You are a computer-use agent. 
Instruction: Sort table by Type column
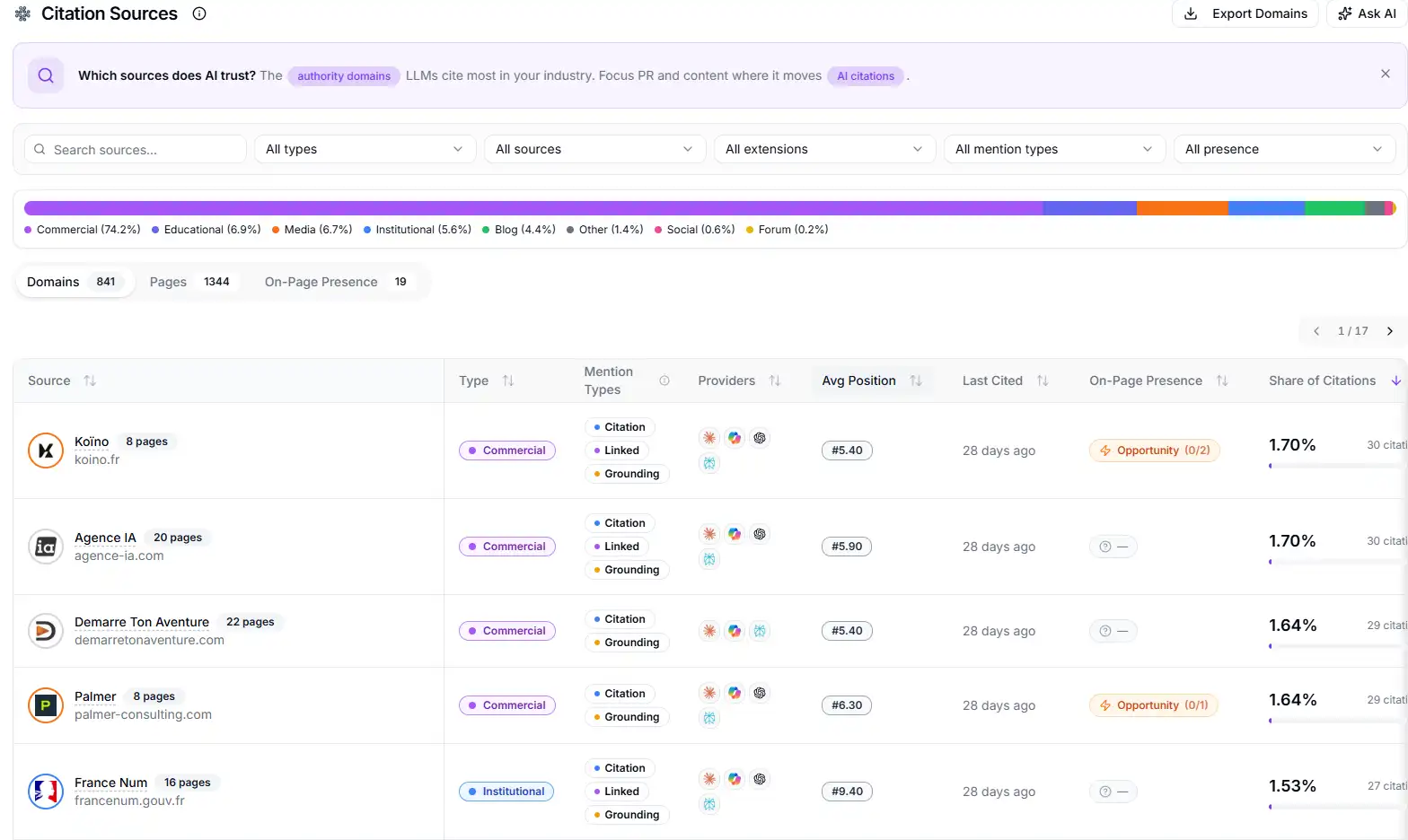click(x=508, y=381)
